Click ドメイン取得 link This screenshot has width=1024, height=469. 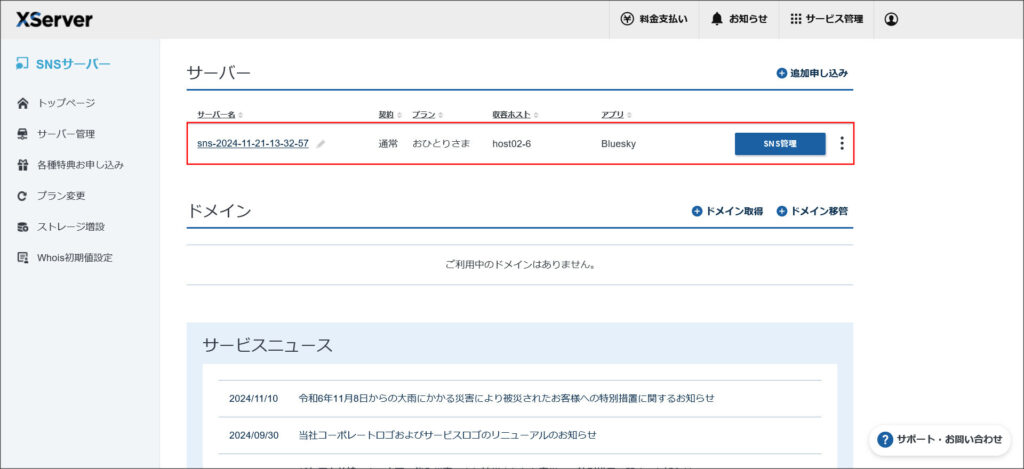pos(727,211)
